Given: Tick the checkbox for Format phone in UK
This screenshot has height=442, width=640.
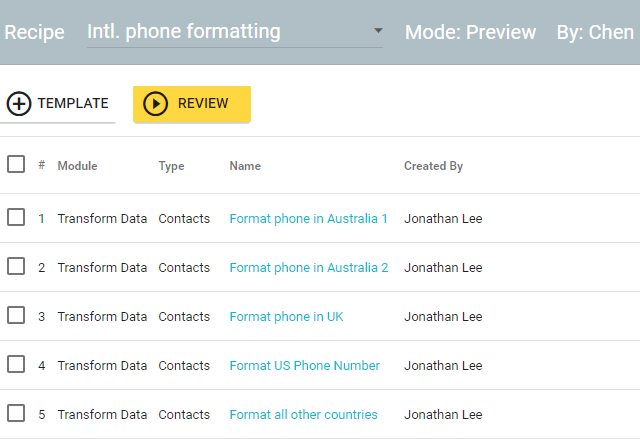Looking at the screenshot, I should pyautogui.click(x=16, y=315).
